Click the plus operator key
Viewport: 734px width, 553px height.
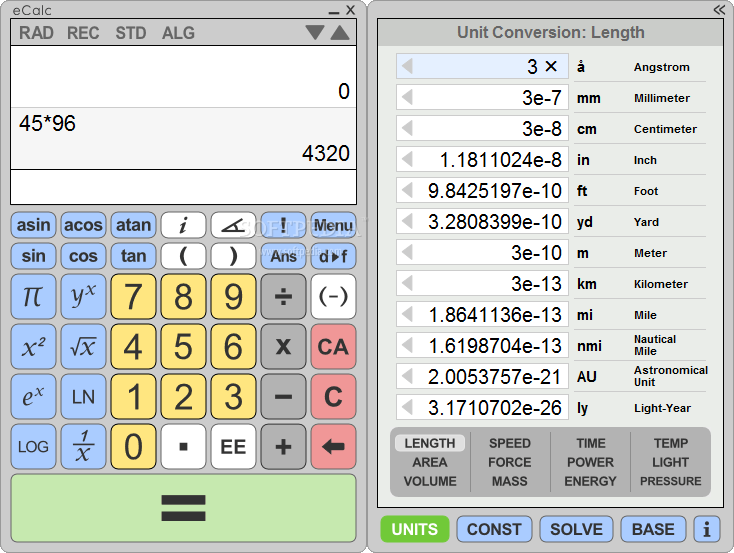pyautogui.click(x=283, y=447)
